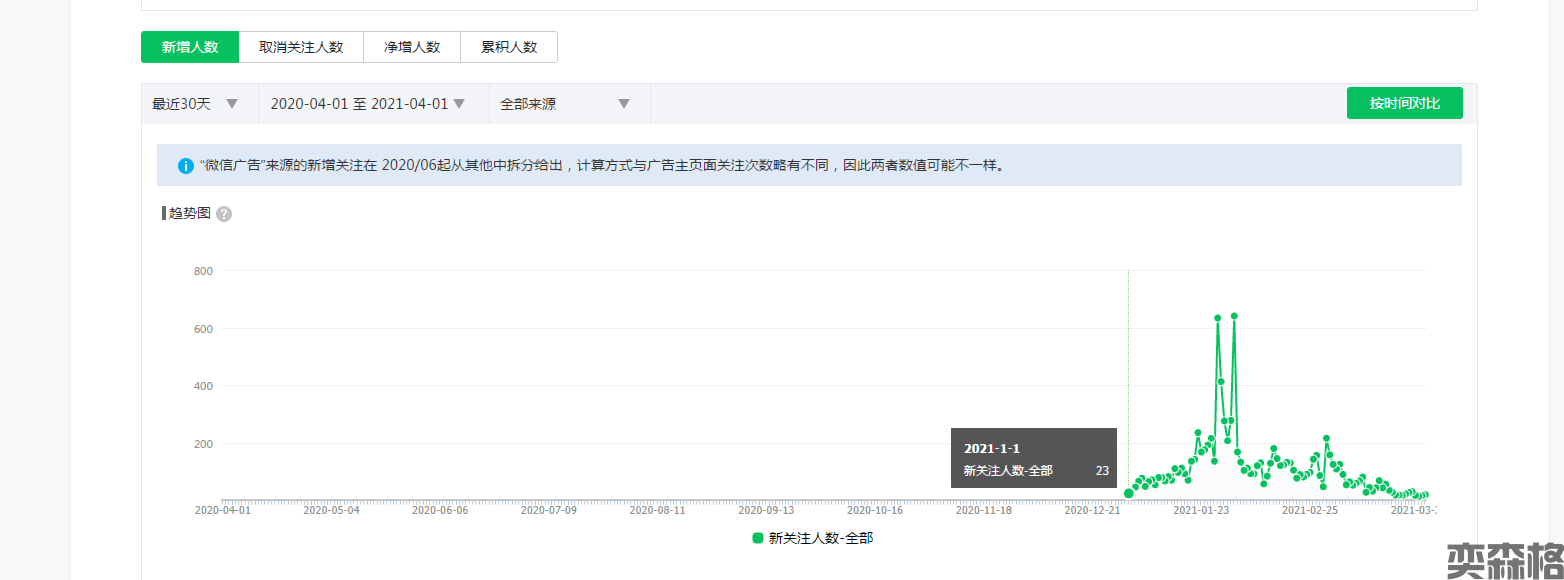Screen dimensions: 1564x580
Task: Switch to the 新增人数 tab
Action: (x=190, y=47)
